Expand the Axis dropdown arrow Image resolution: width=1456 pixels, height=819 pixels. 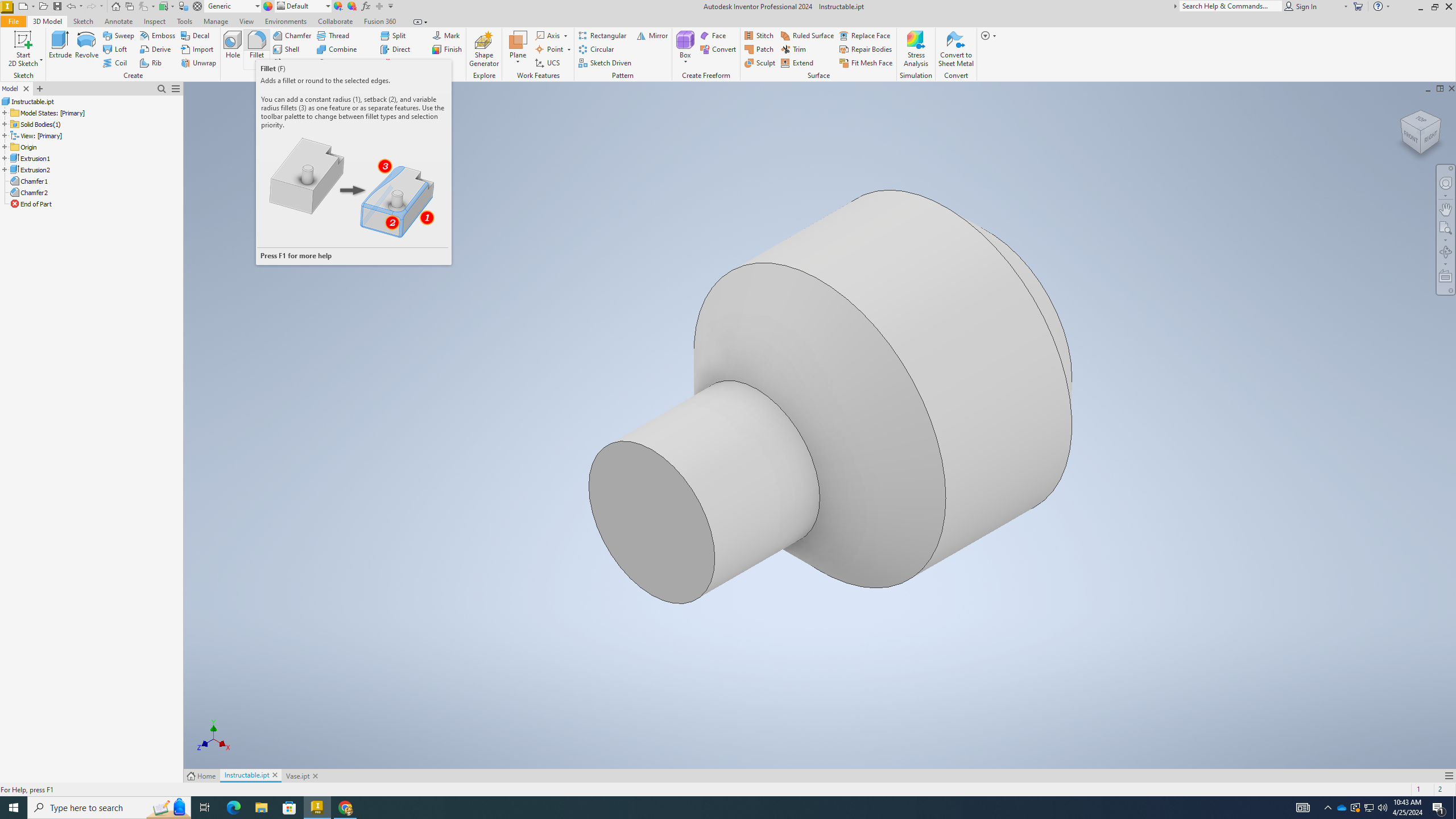566,36
